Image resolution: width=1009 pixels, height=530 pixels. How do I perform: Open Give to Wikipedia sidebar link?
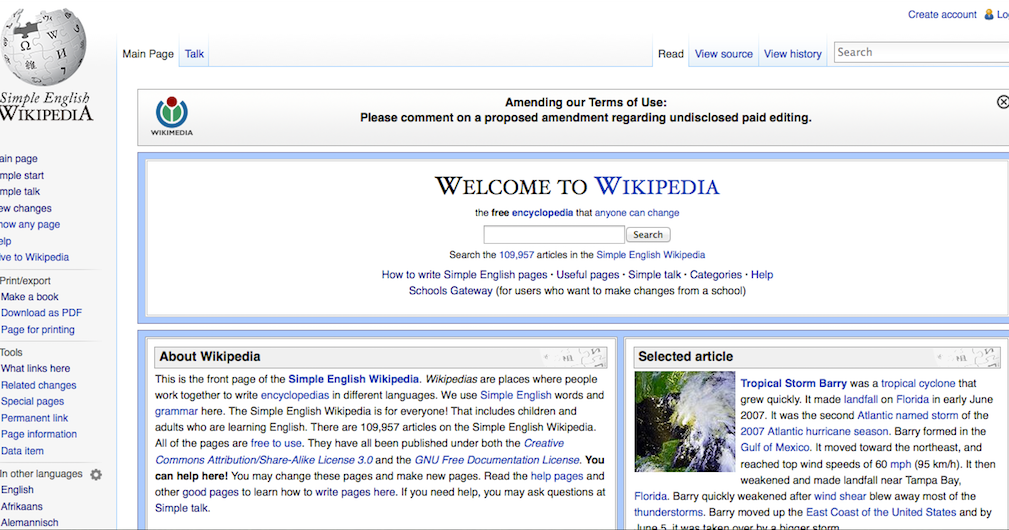click(x=34, y=257)
